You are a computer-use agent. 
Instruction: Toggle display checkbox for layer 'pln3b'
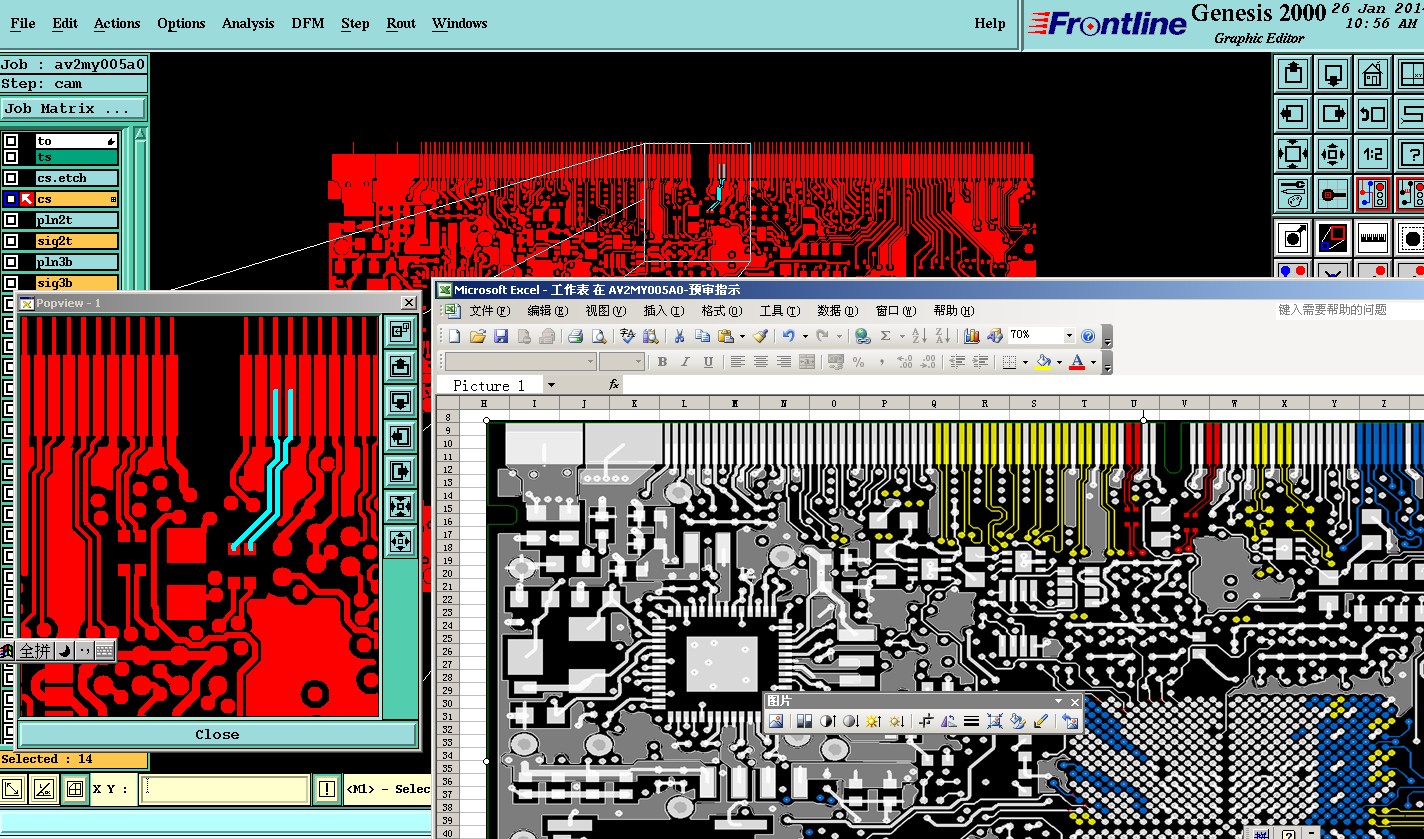coord(11,262)
